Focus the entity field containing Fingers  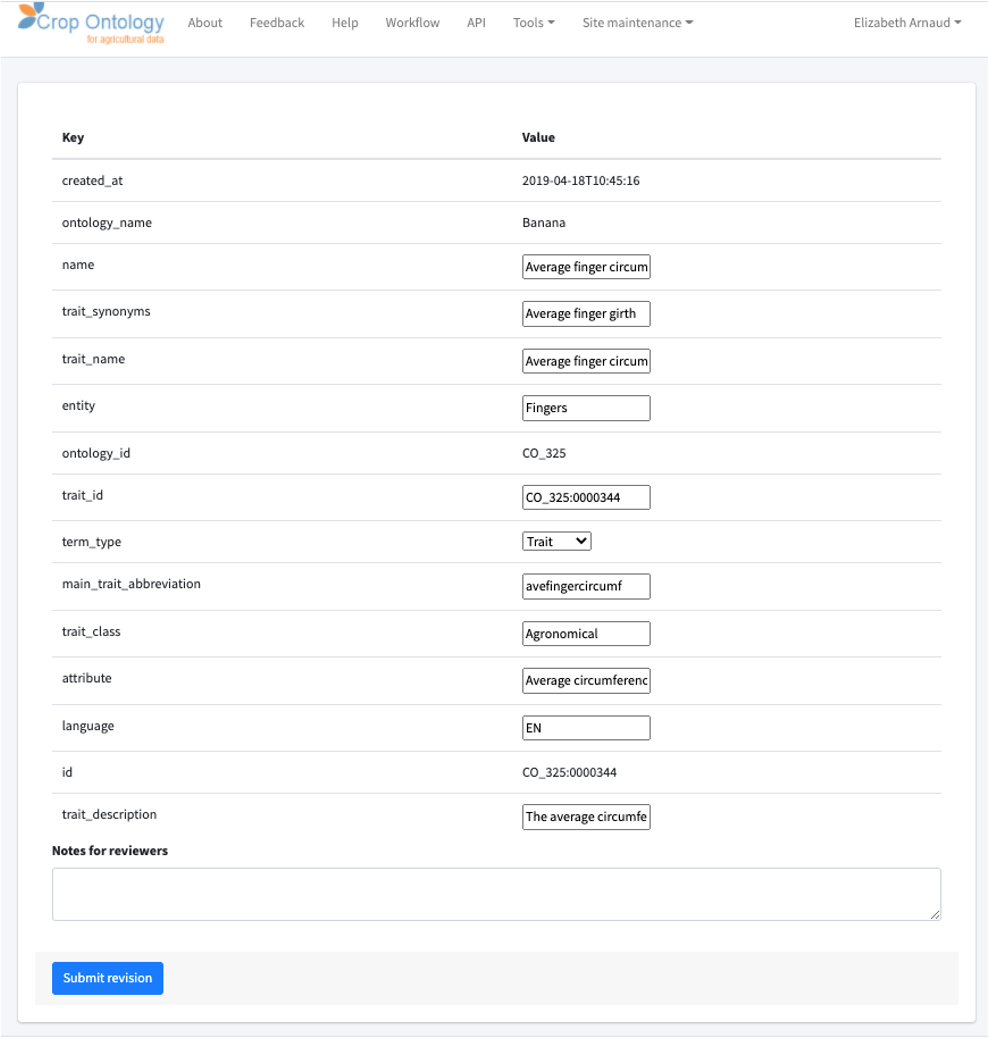586,408
